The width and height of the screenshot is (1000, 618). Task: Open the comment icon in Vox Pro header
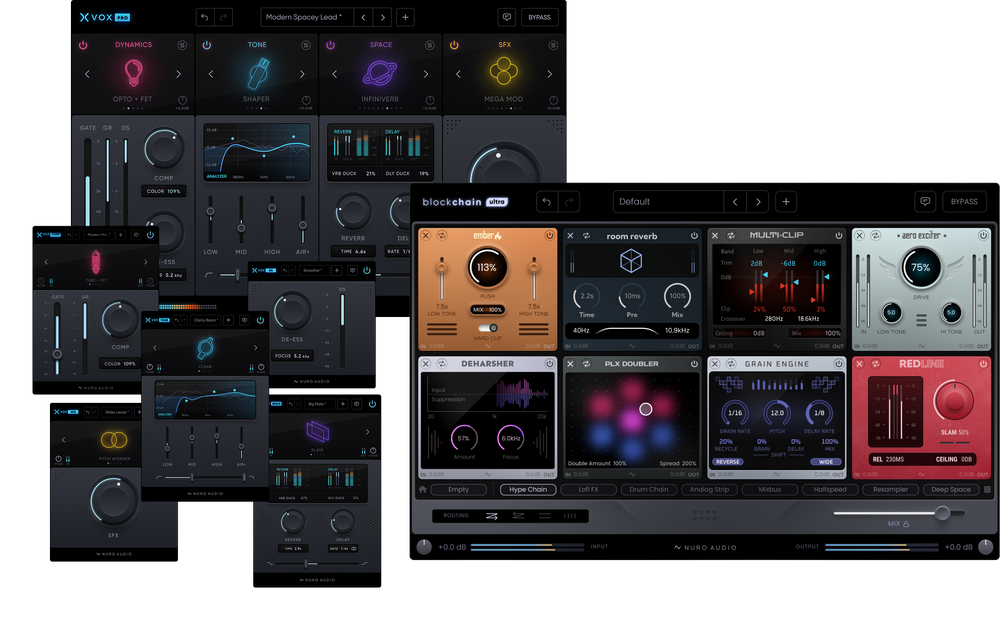(506, 17)
